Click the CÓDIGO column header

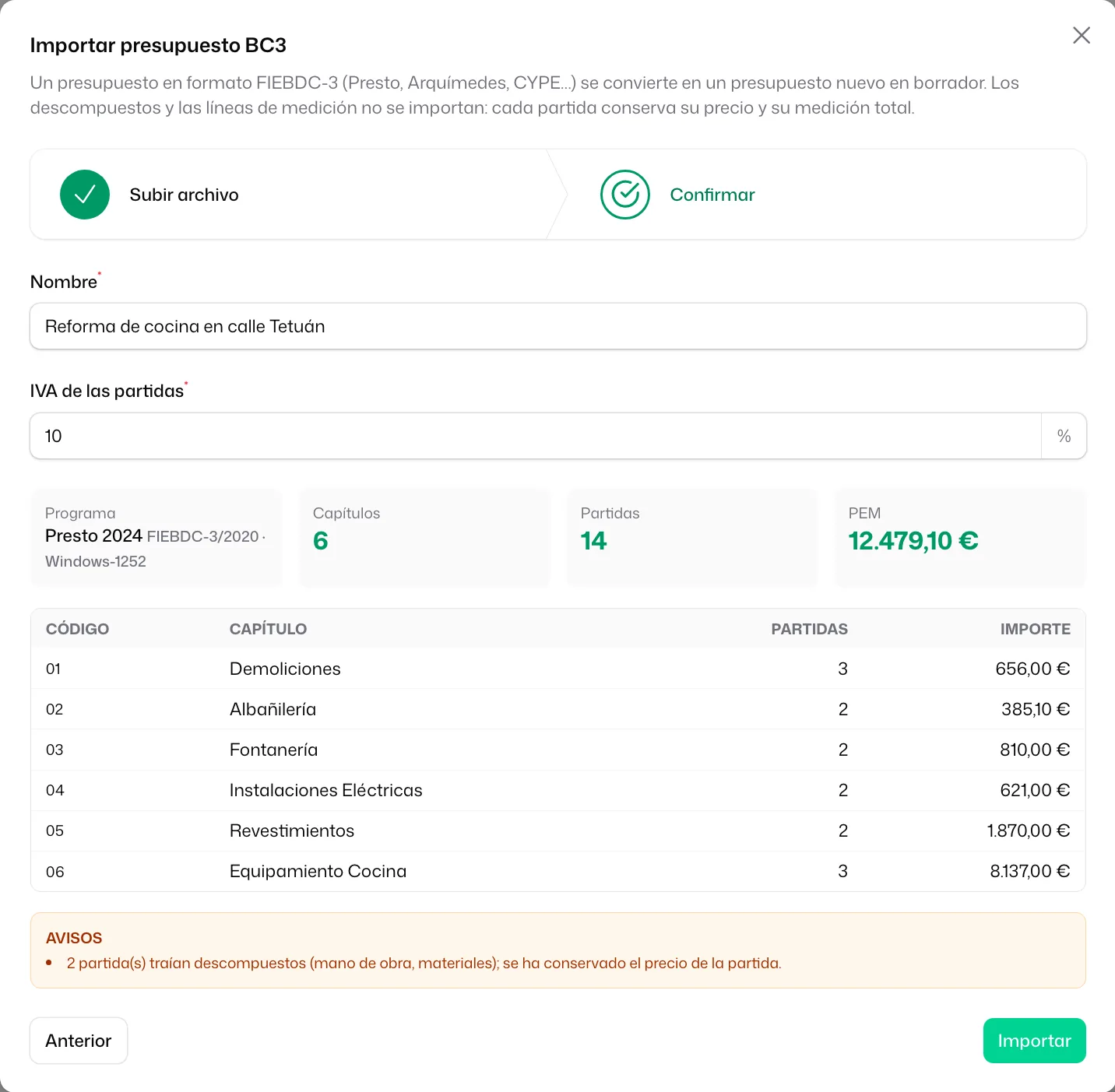pyautogui.click(x=77, y=629)
